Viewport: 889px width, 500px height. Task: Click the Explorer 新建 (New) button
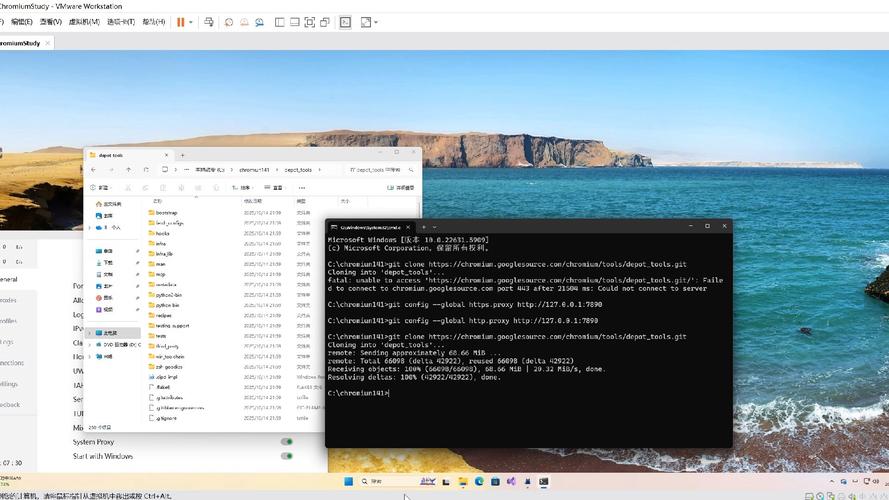(x=101, y=187)
